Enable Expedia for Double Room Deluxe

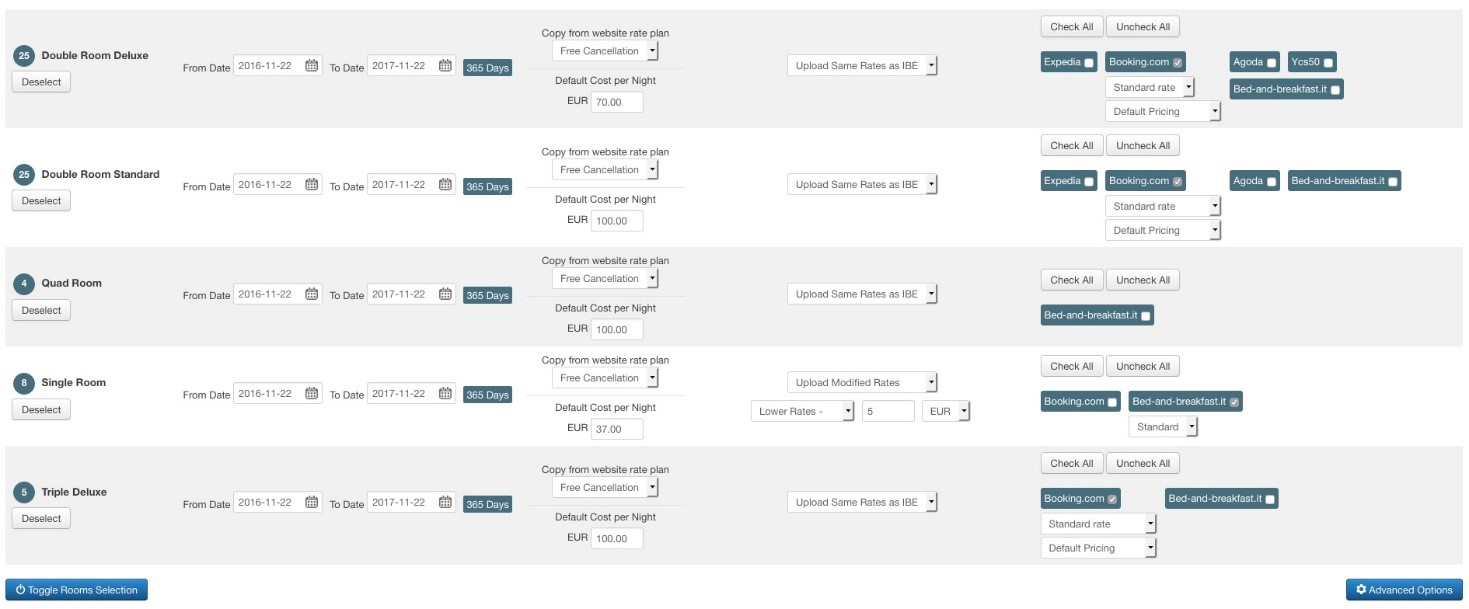point(1088,62)
